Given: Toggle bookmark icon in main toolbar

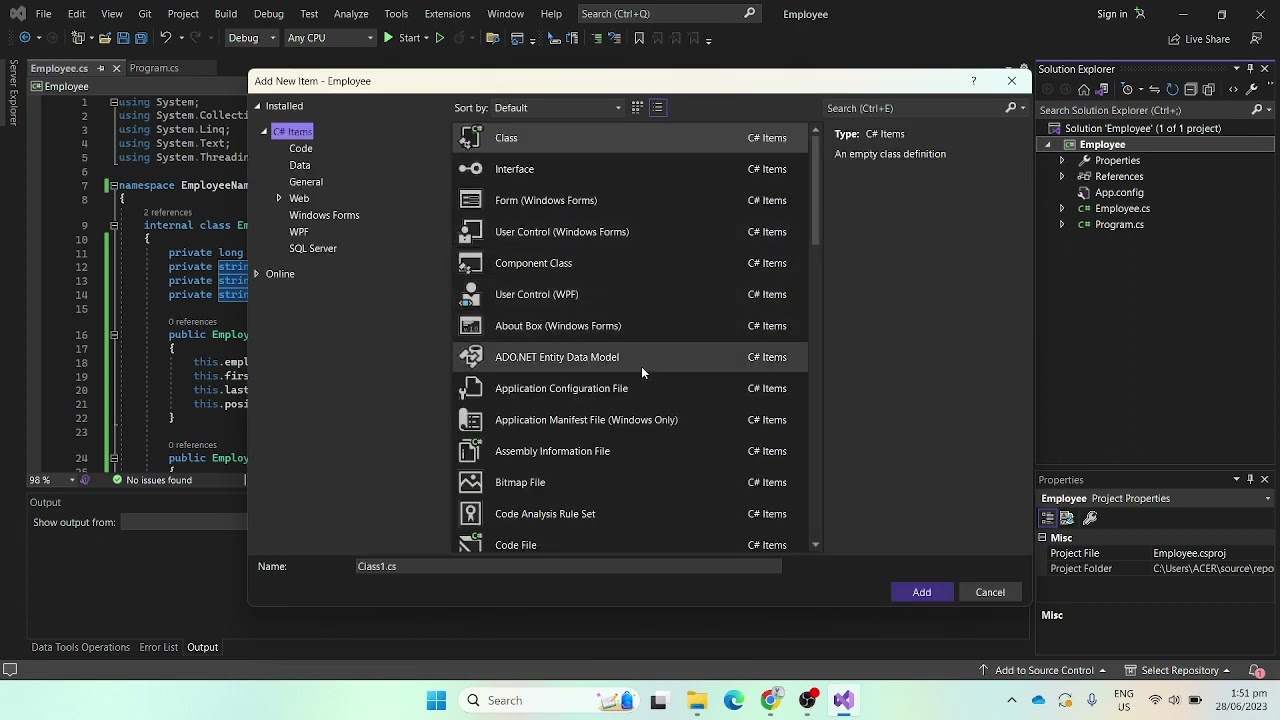Looking at the screenshot, I should click(x=639, y=38).
